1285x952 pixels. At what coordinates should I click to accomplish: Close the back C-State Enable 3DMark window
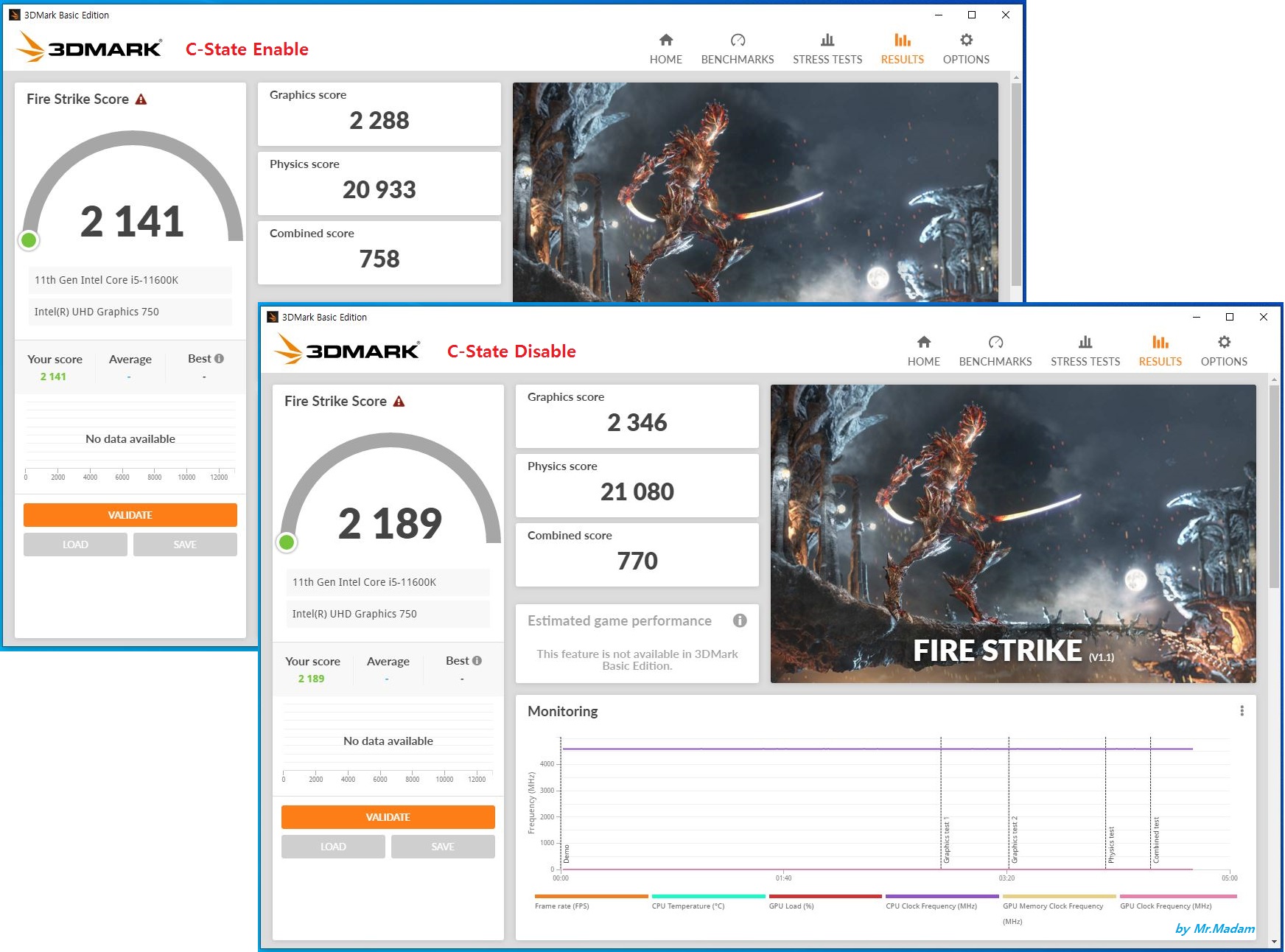[x=1005, y=15]
